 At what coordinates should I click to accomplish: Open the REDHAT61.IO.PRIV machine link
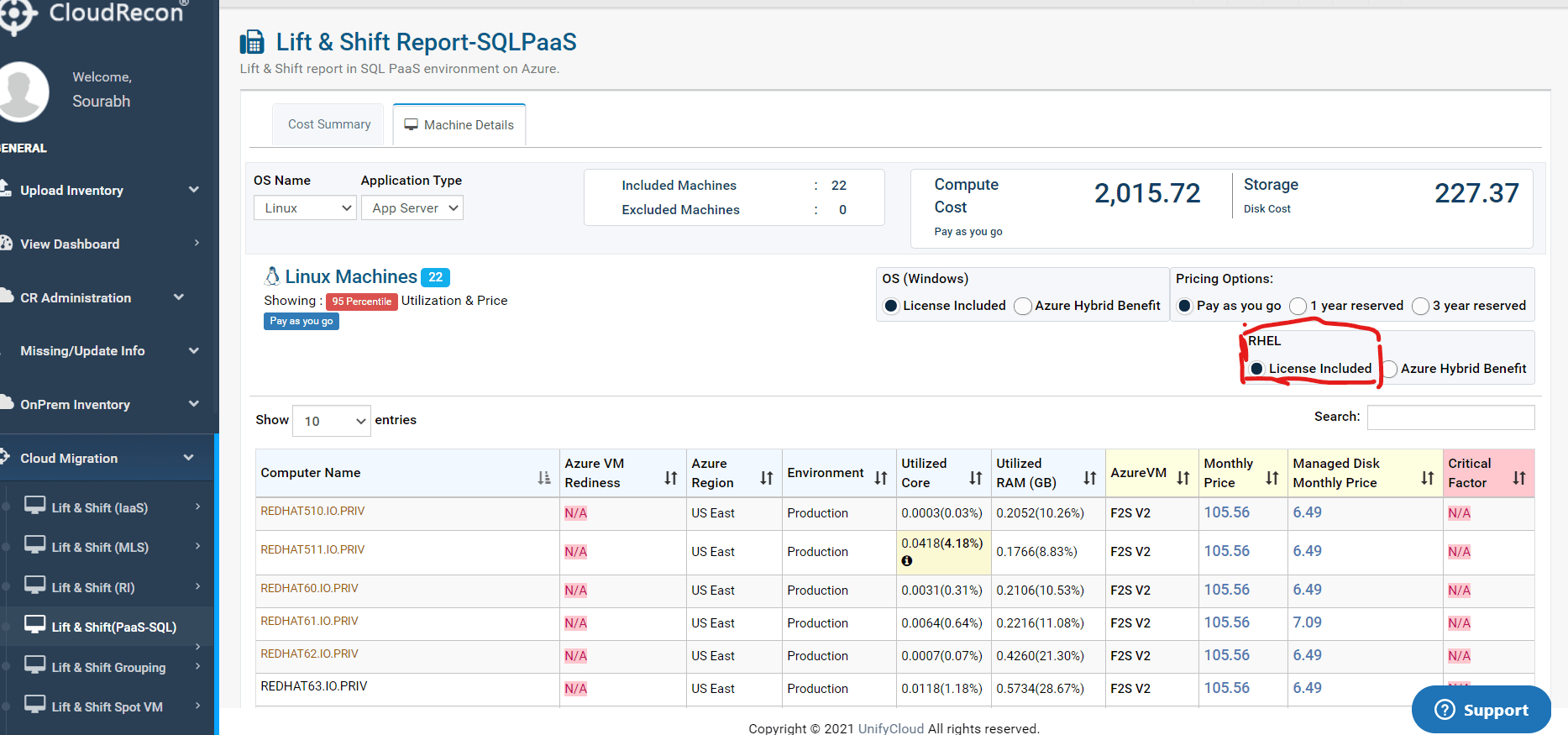point(309,621)
